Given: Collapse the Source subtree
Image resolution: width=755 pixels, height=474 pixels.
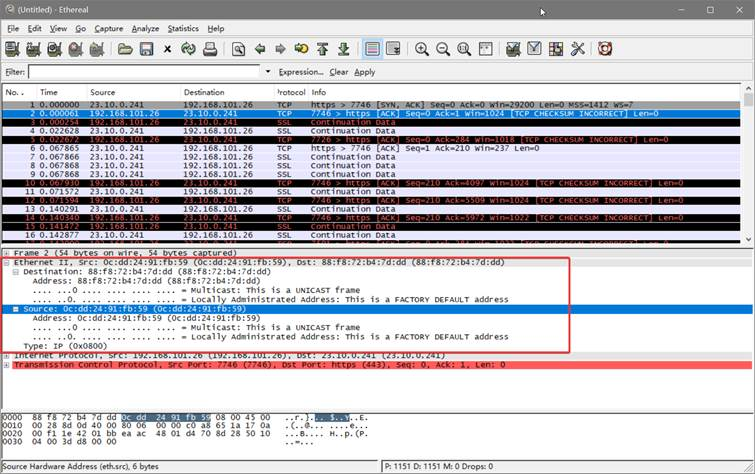Looking at the screenshot, I should 15,309.
